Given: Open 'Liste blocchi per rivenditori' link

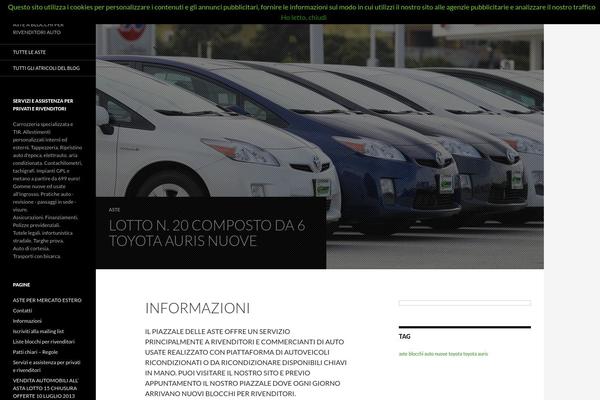Looking at the screenshot, I should (x=44, y=341).
